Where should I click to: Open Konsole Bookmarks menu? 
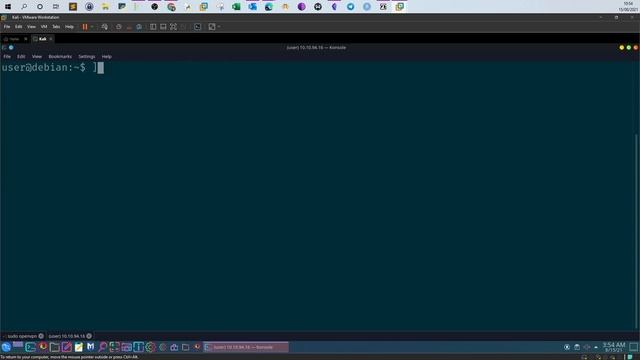click(60, 57)
